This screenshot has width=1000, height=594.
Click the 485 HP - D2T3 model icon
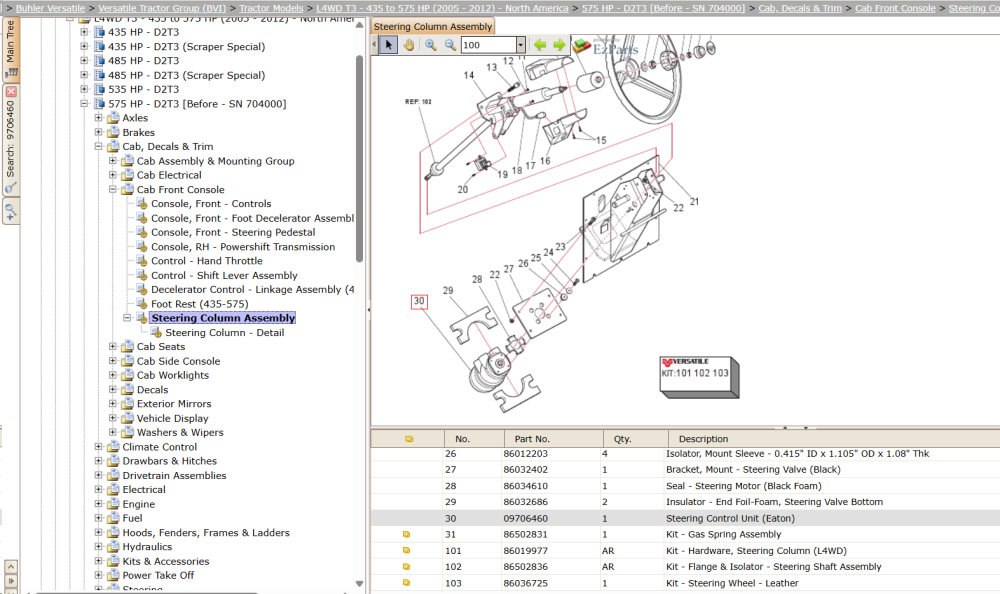(x=99, y=61)
